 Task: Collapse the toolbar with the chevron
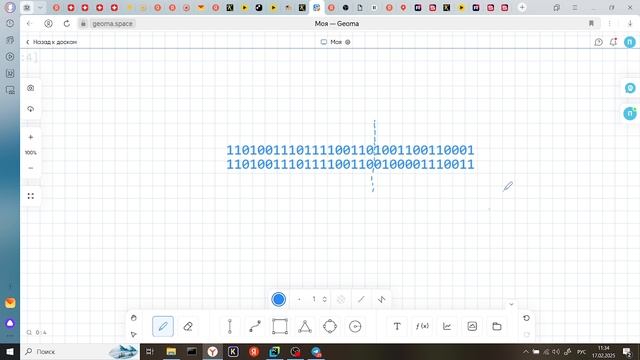[x=511, y=304]
